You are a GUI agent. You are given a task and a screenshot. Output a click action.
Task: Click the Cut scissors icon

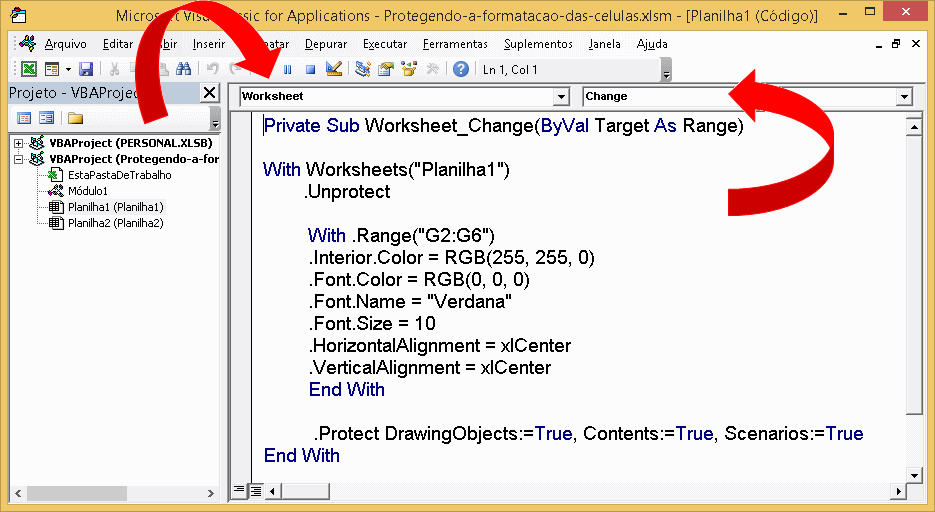pos(114,69)
